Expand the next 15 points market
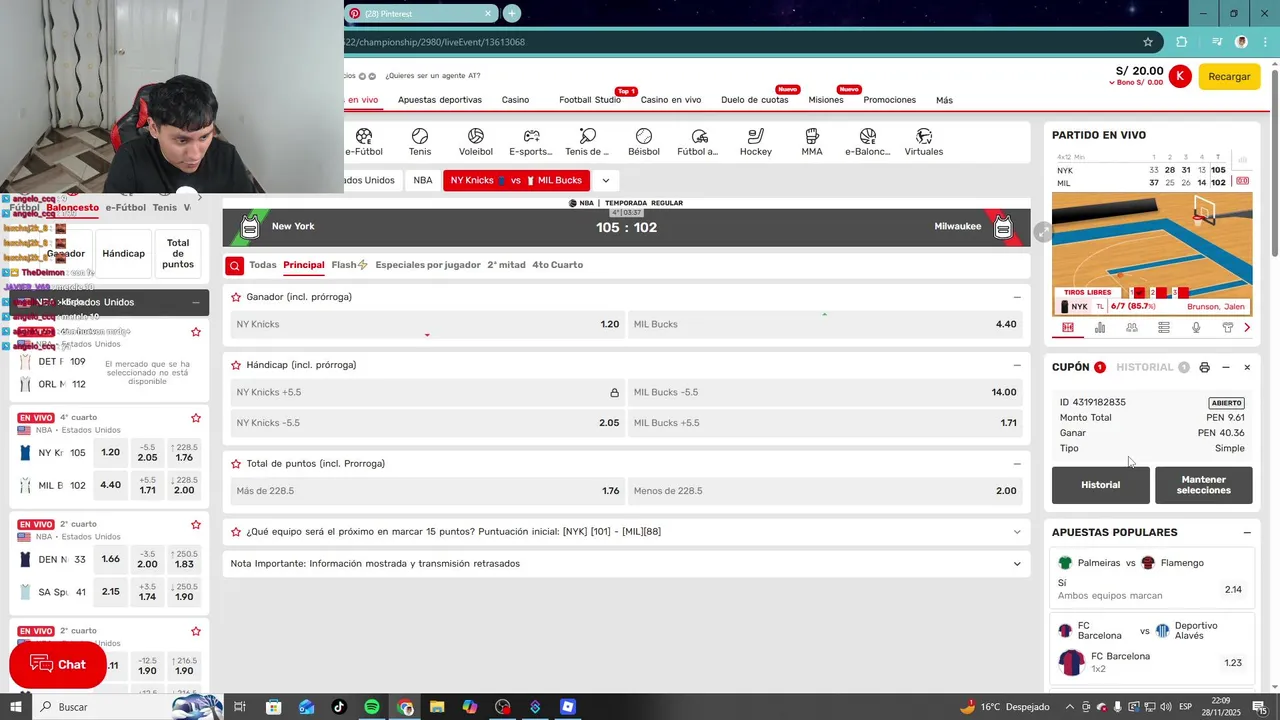1280x720 pixels. (x=1017, y=532)
